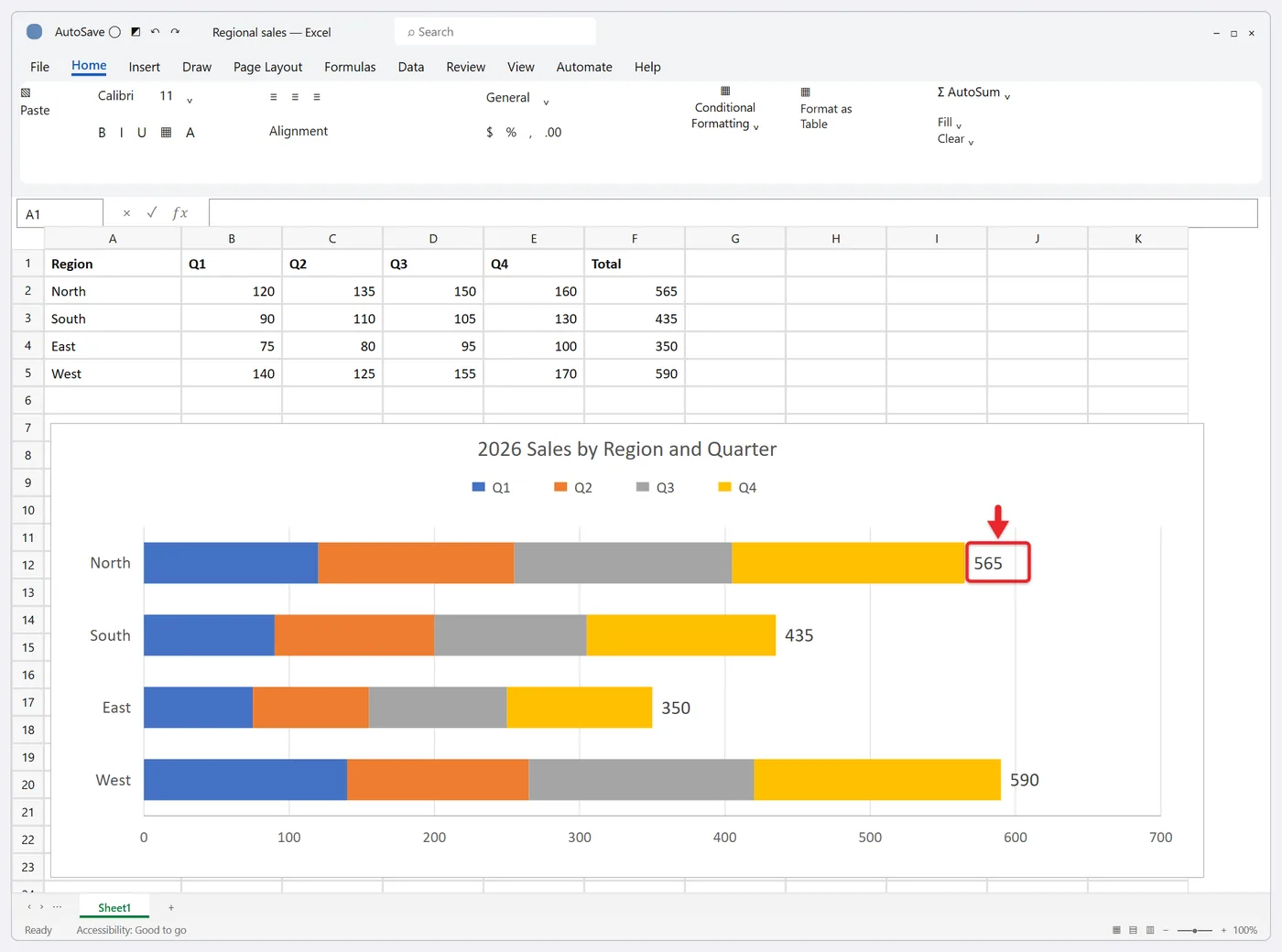The image size is (1282, 952).
Task: Click the font color A icon
Action: coord(190,133)
